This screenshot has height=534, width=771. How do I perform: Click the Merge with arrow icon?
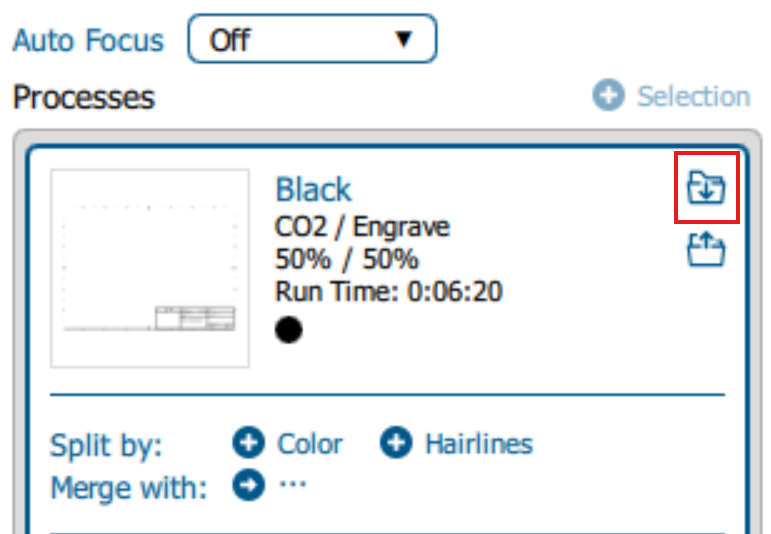[x=248, y=485]
